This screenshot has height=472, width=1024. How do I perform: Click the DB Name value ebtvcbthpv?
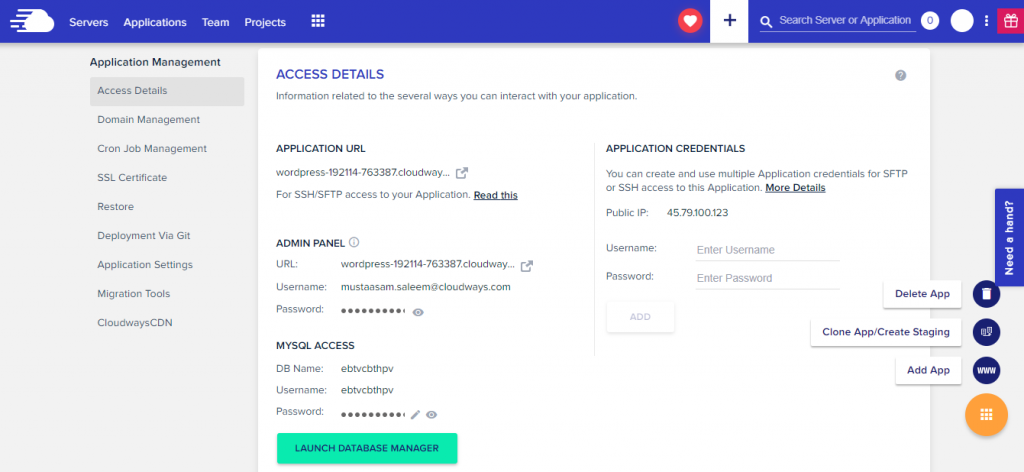pos(367,369)
